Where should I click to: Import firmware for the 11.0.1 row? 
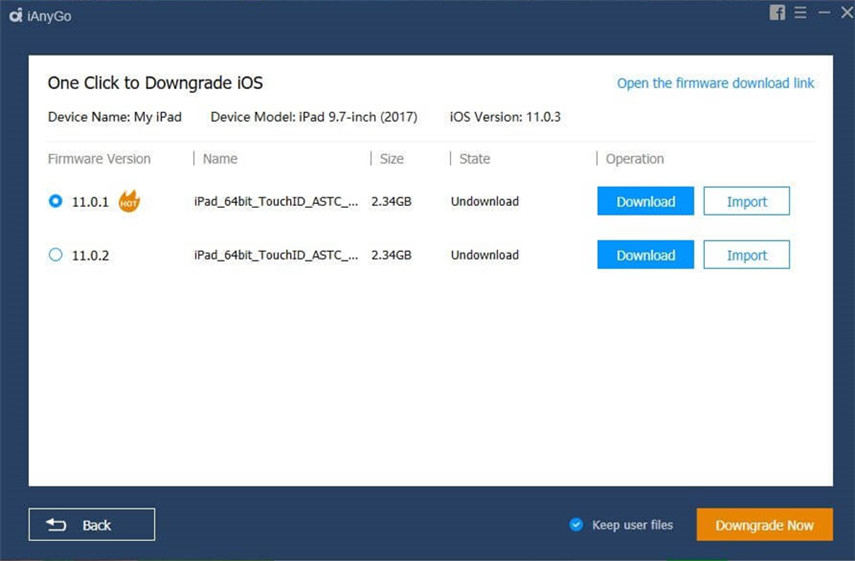tap(746, 201)
